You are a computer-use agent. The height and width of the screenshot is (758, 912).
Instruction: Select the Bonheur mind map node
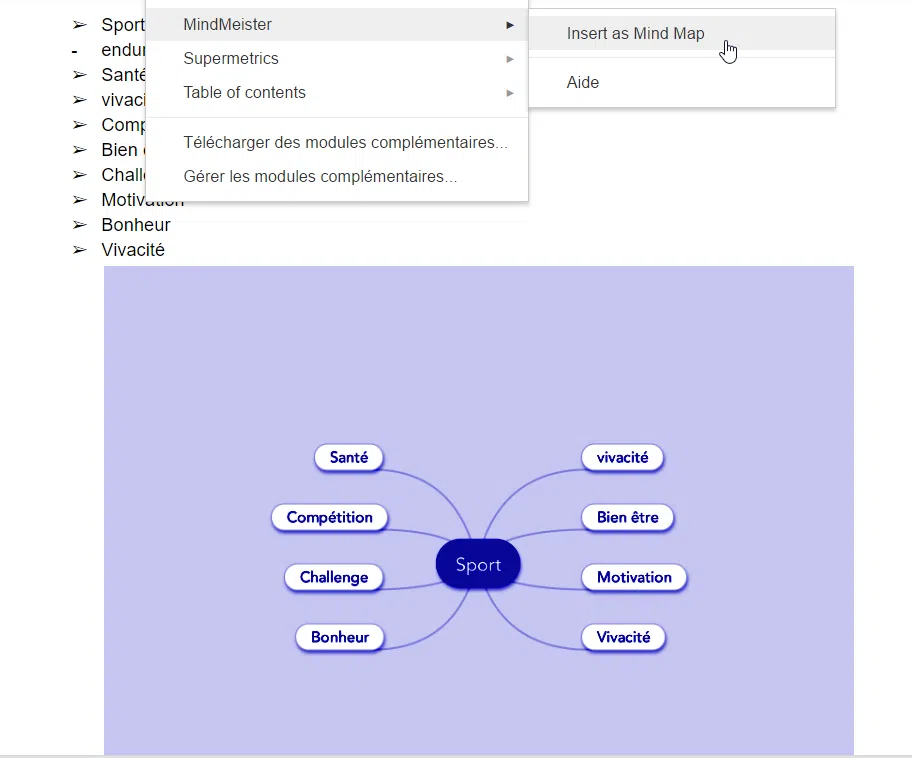[340, 637]
